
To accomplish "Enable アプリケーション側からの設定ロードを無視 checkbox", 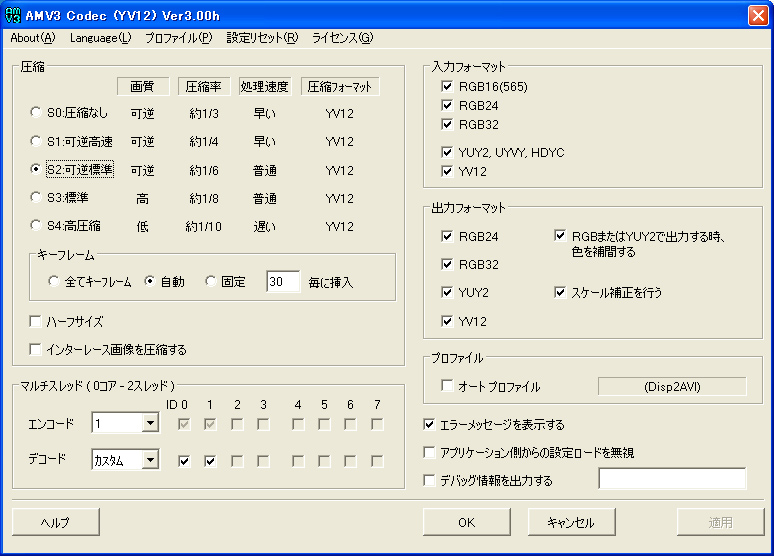I will pos(429,452).
